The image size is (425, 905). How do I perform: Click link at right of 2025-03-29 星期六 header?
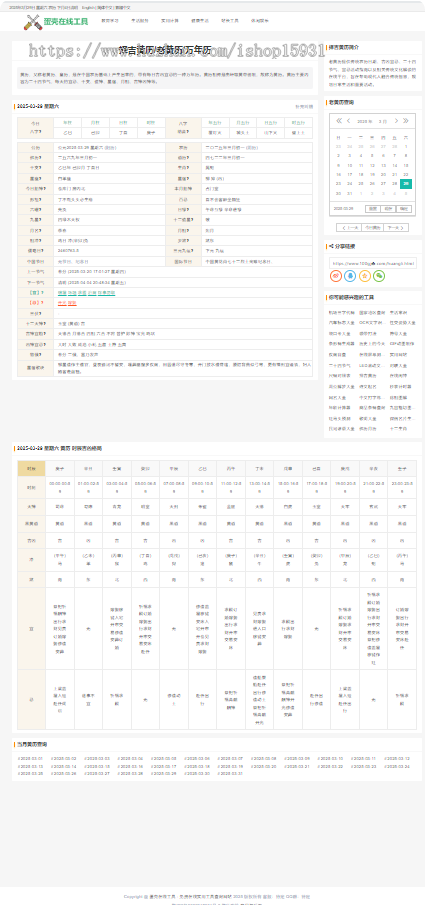(304, 107)
